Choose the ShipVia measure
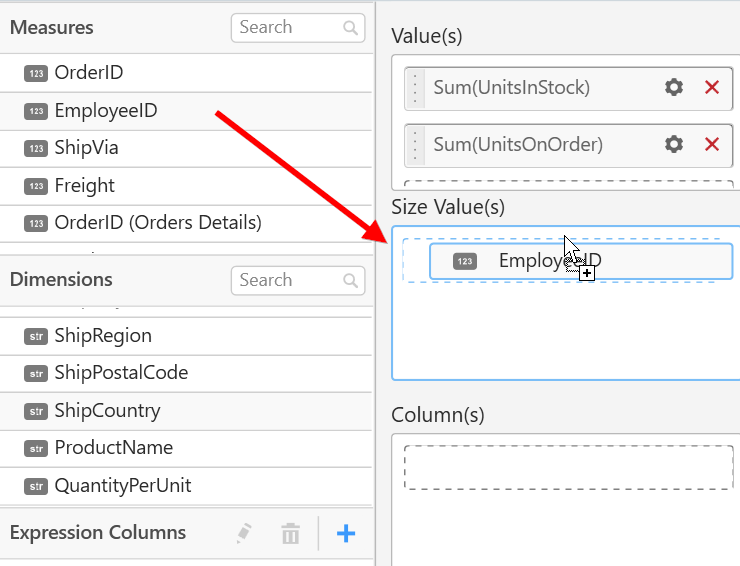 (86, 148)
